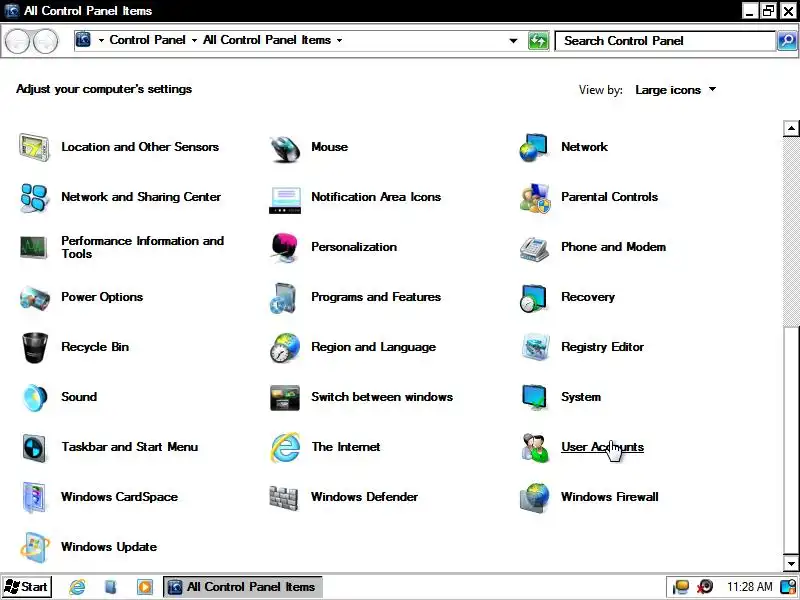Image resolution: width=800 pixels, height=600 pixels.
Task: Click the Windows Update label
Action: (109, 547)
